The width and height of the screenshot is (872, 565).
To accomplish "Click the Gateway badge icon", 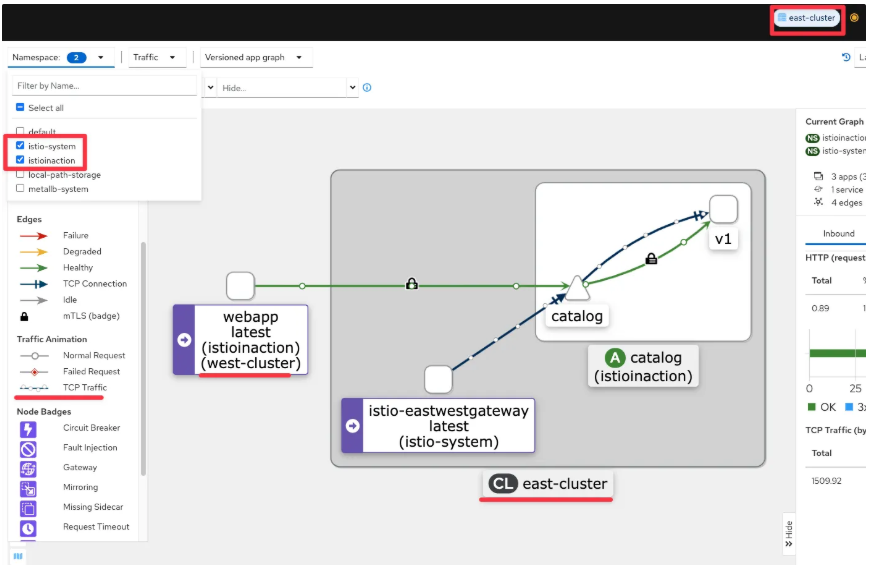I will click(x=28, y=469).
